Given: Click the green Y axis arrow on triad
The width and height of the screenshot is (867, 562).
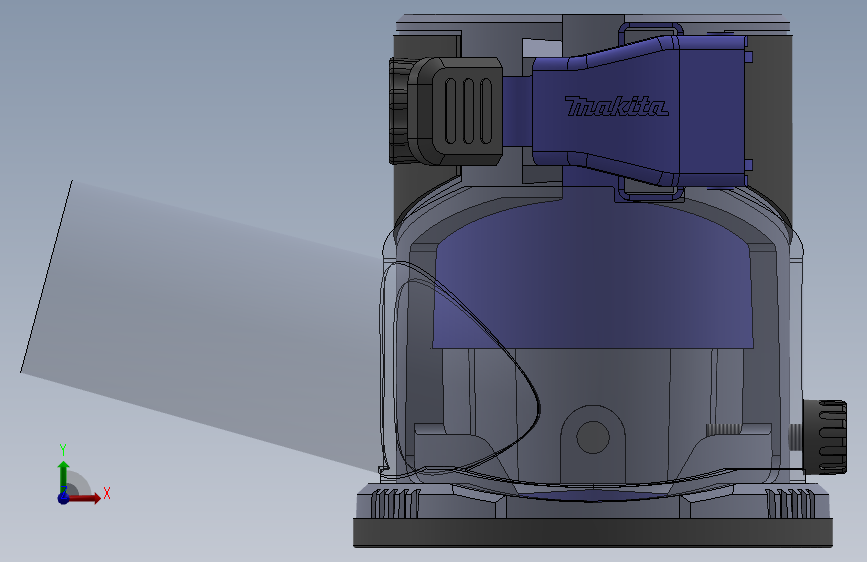Looking at the screenshot, I should click(64, 477).
